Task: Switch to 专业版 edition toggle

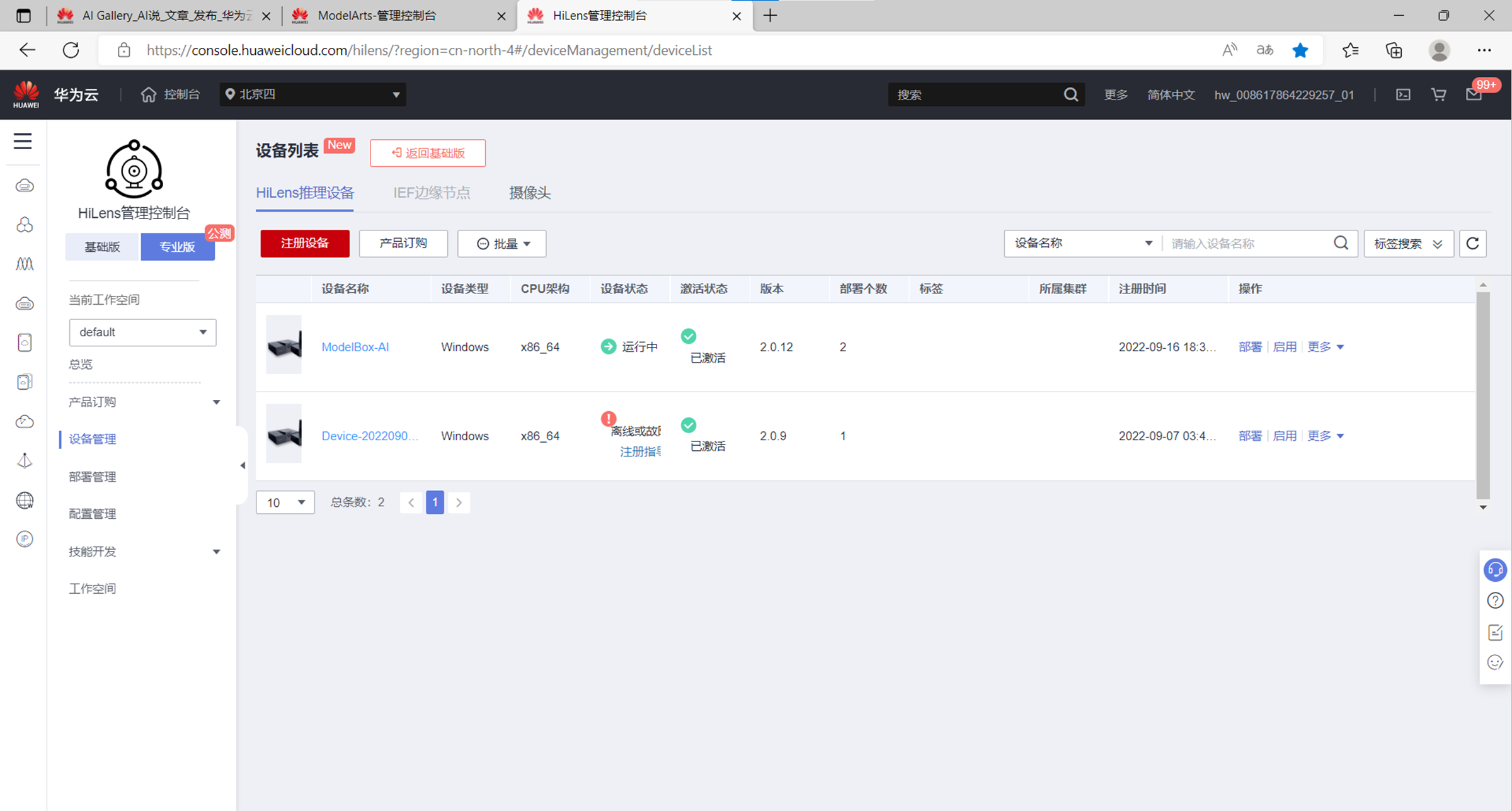Action: tap(178, 247)
